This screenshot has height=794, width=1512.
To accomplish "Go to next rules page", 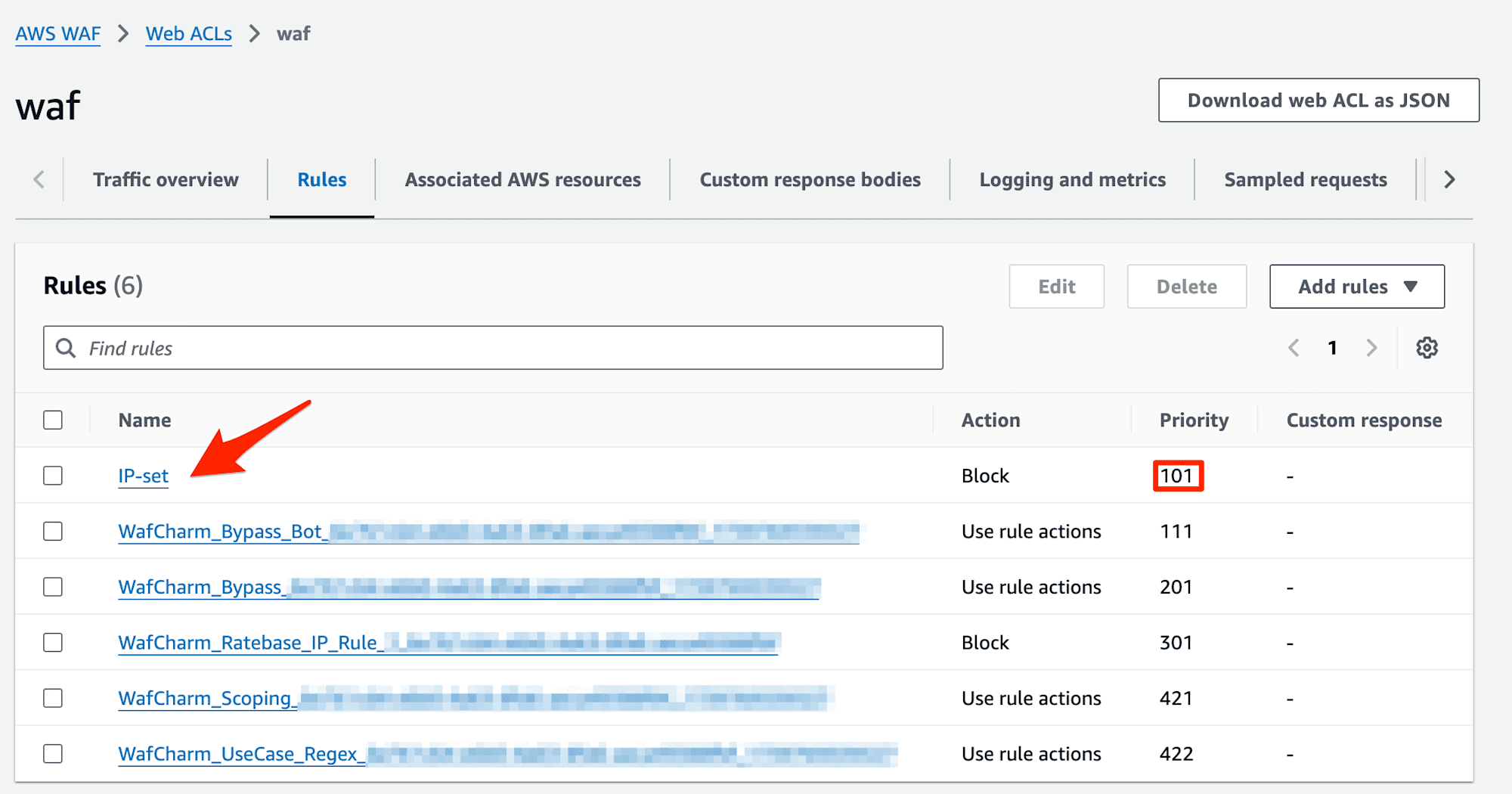I will [1371, 348].
